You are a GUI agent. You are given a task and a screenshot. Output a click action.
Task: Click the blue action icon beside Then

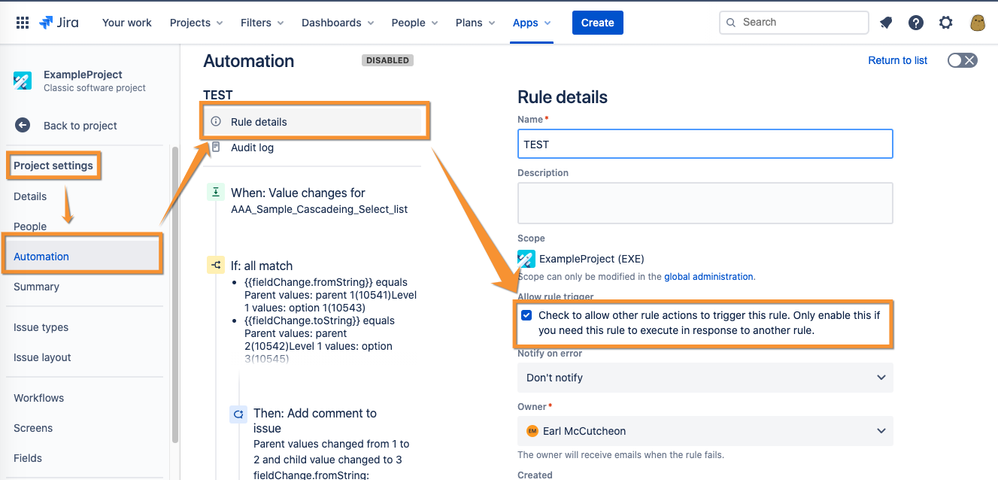click(239, 414)
